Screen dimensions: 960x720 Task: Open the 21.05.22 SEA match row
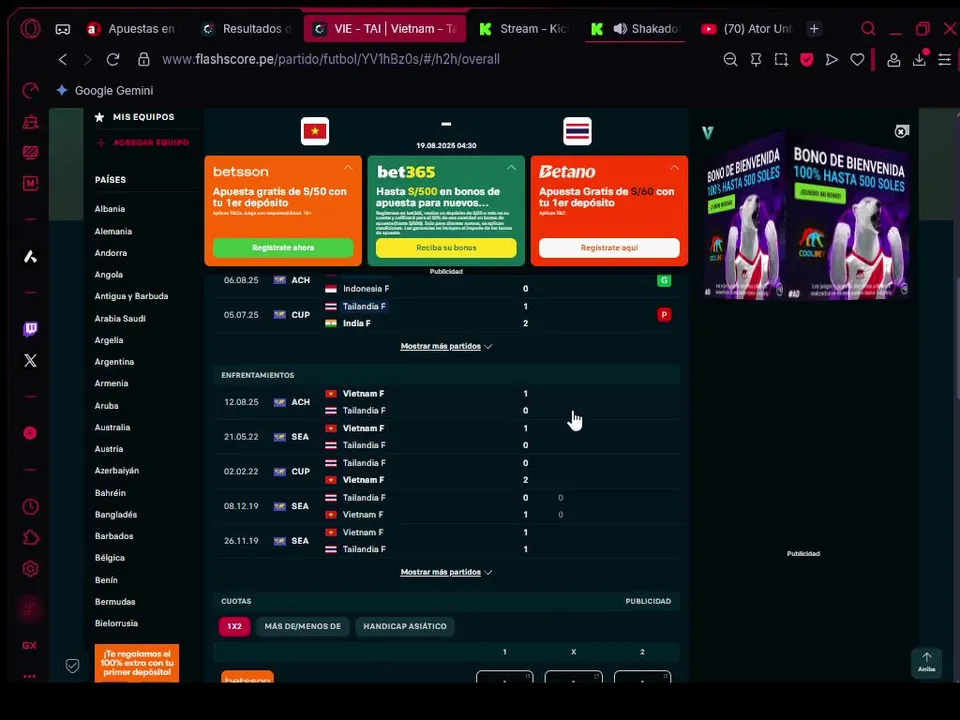446,437
